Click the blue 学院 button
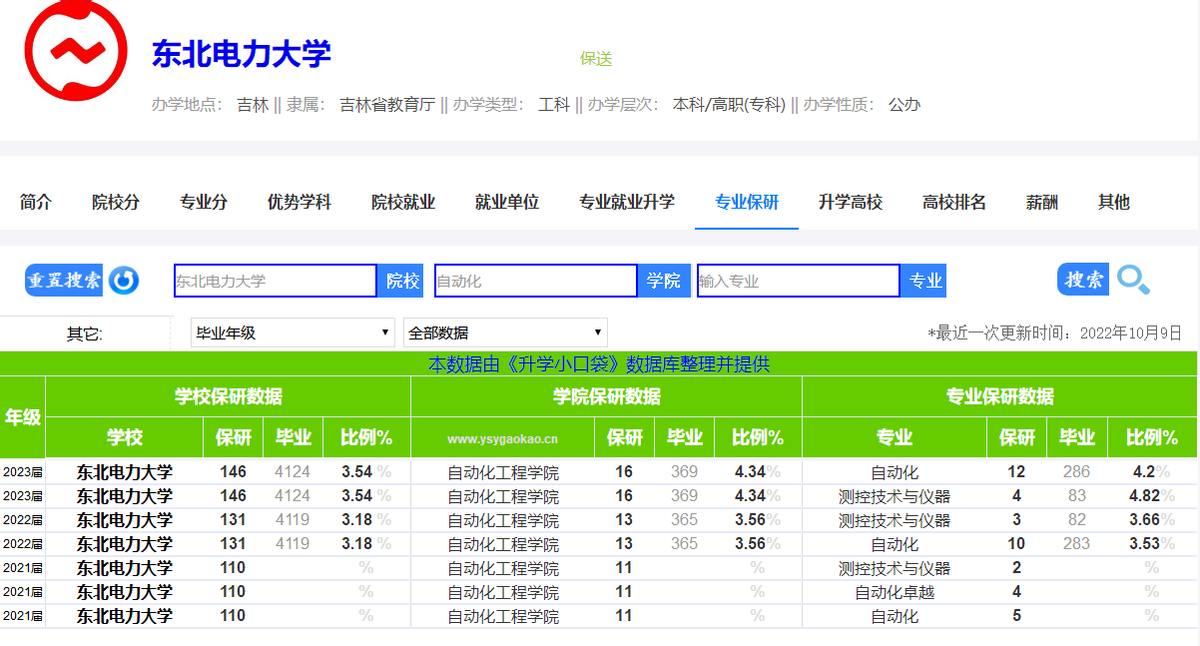 [x=663, y=281]
